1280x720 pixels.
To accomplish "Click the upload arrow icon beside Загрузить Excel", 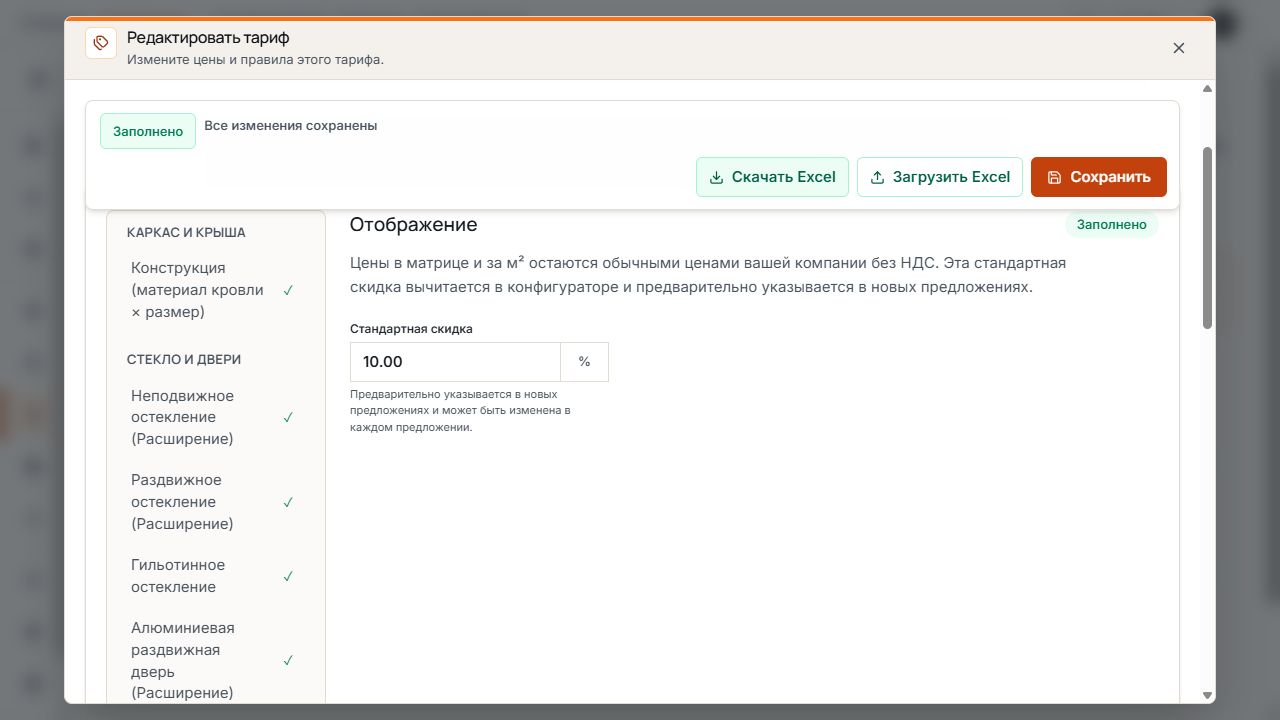I will point(877,177).
